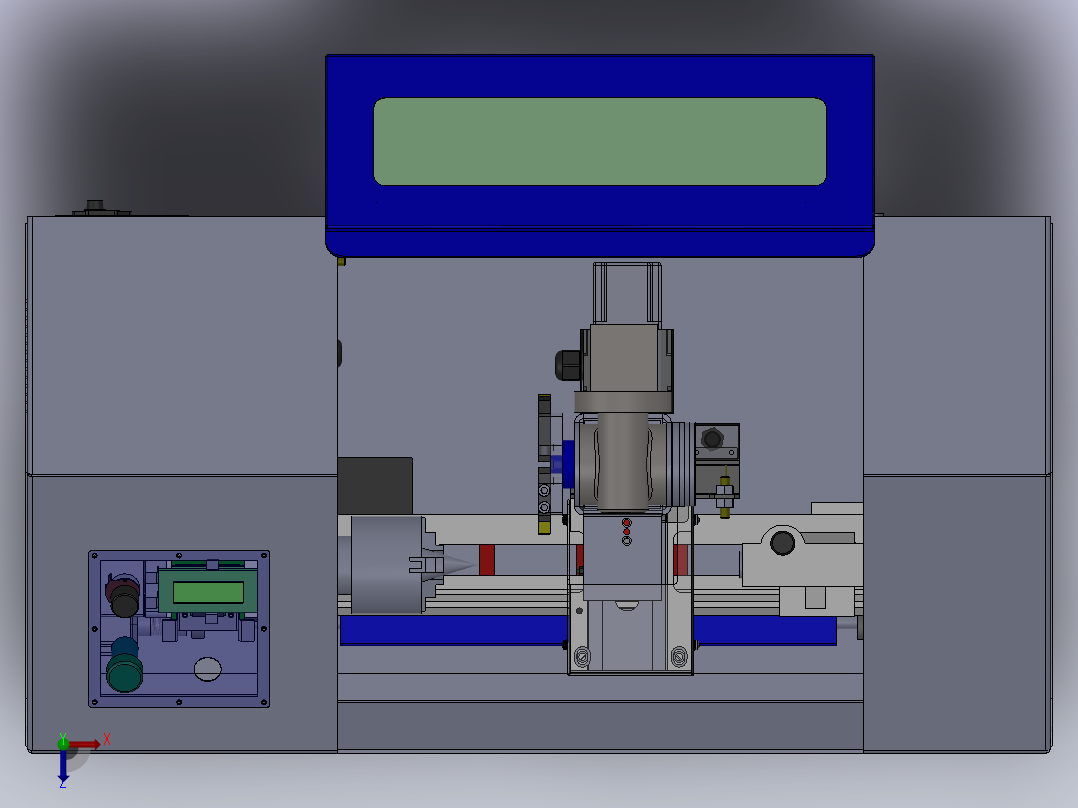Screen dimensions: 1078x808
Task: Select the red X axis arrow of triad
Action: [x=87, y=743]
